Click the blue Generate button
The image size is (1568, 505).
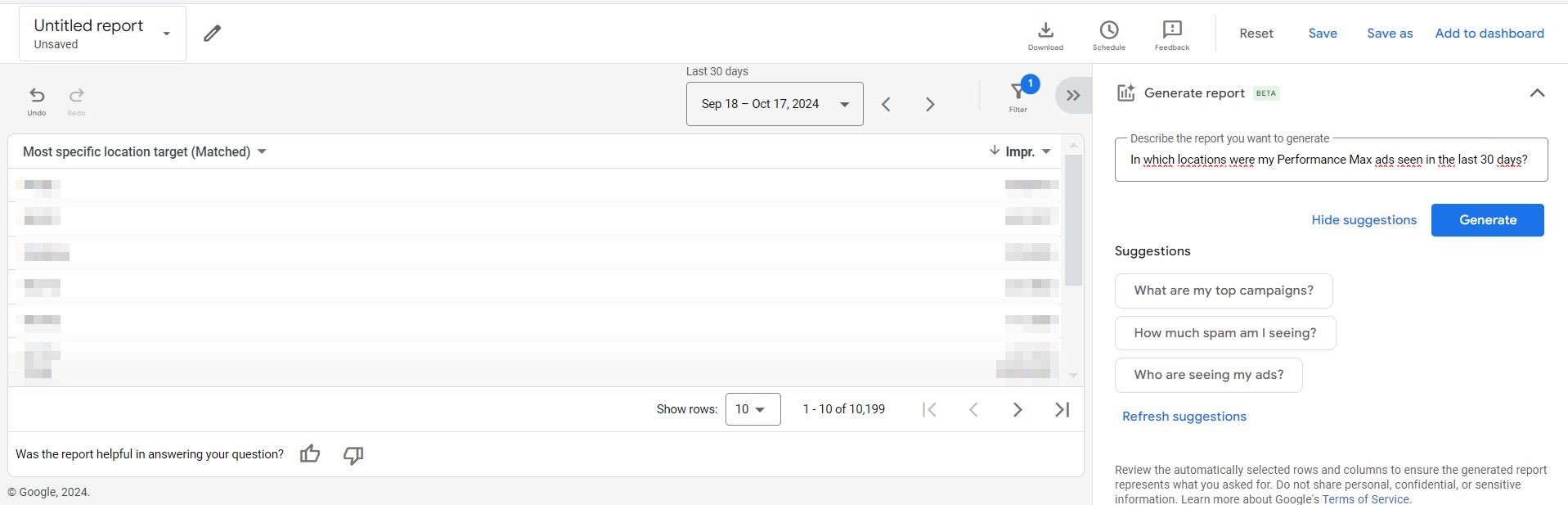[1487, 220]
